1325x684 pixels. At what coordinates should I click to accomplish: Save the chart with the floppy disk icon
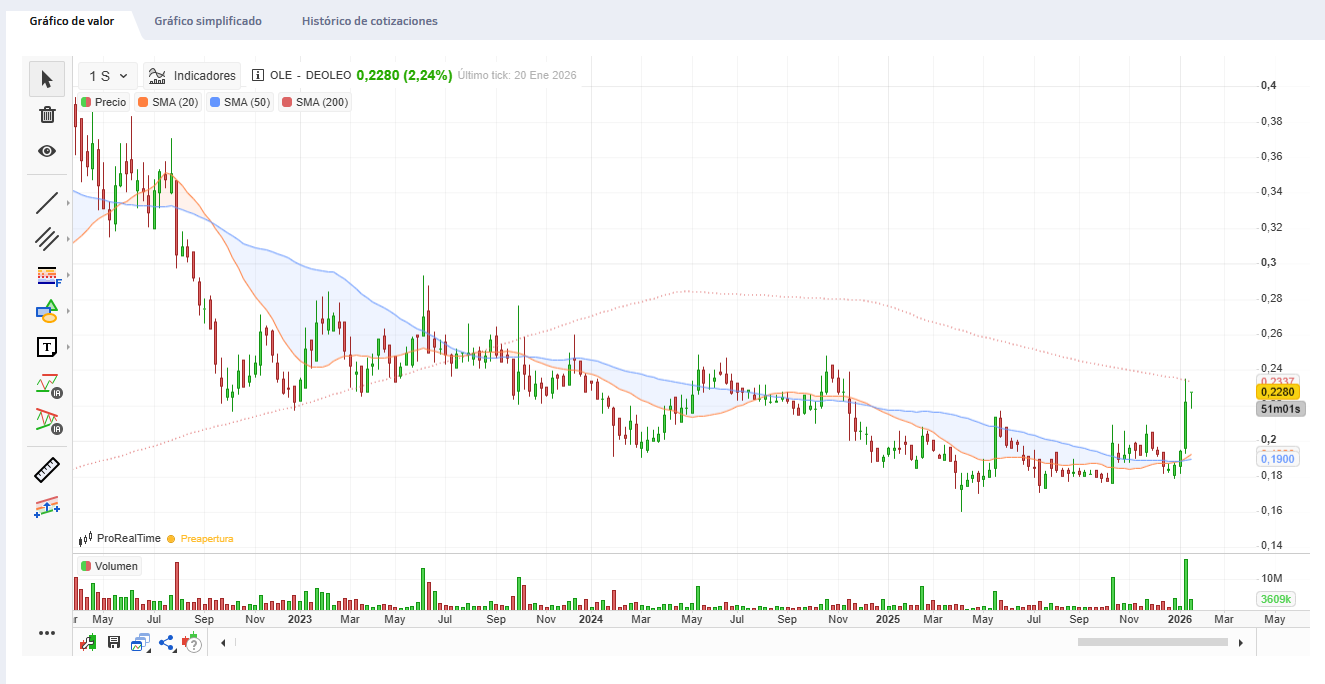point(114,643)
